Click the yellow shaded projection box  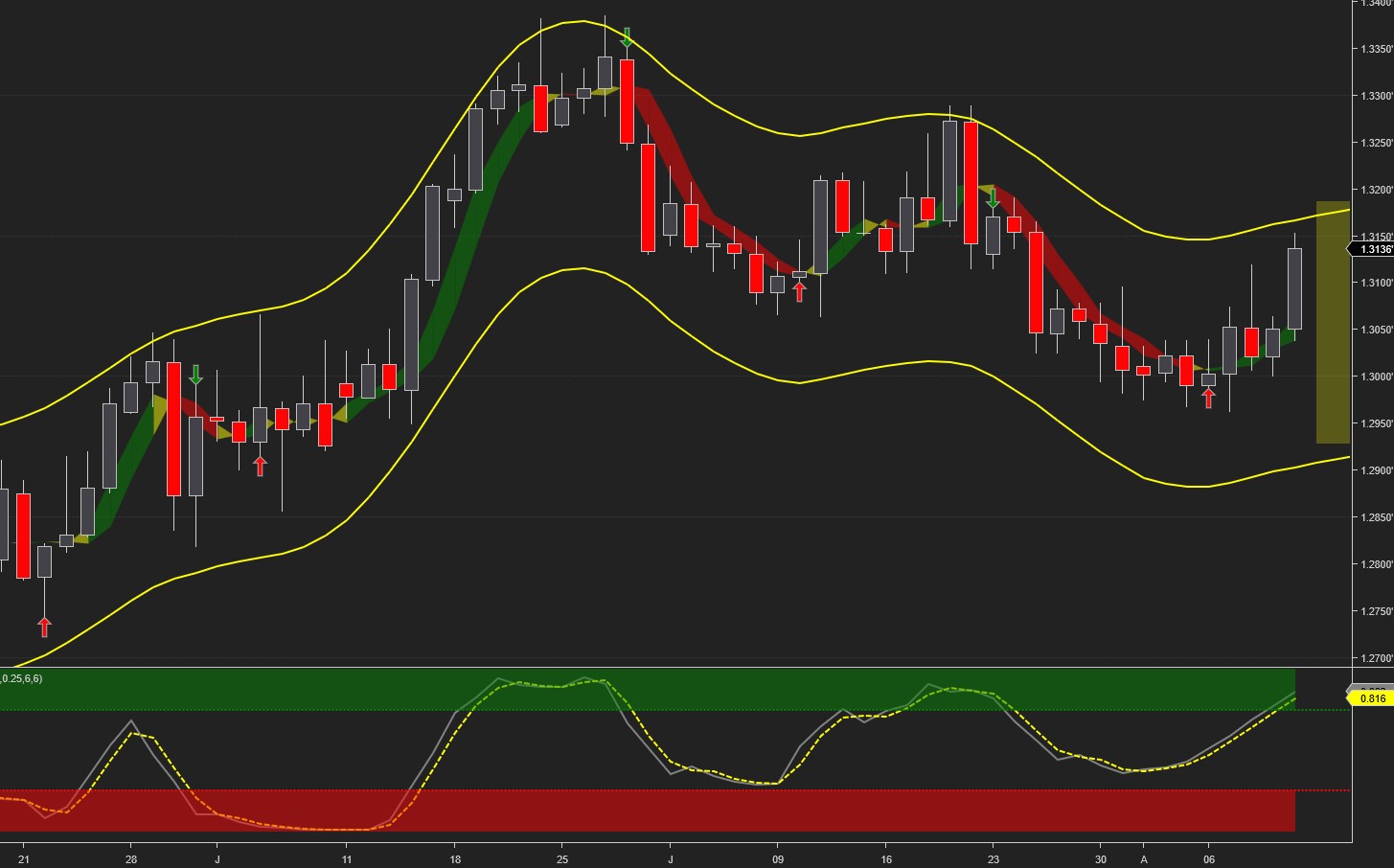[x=1333, y=323]
